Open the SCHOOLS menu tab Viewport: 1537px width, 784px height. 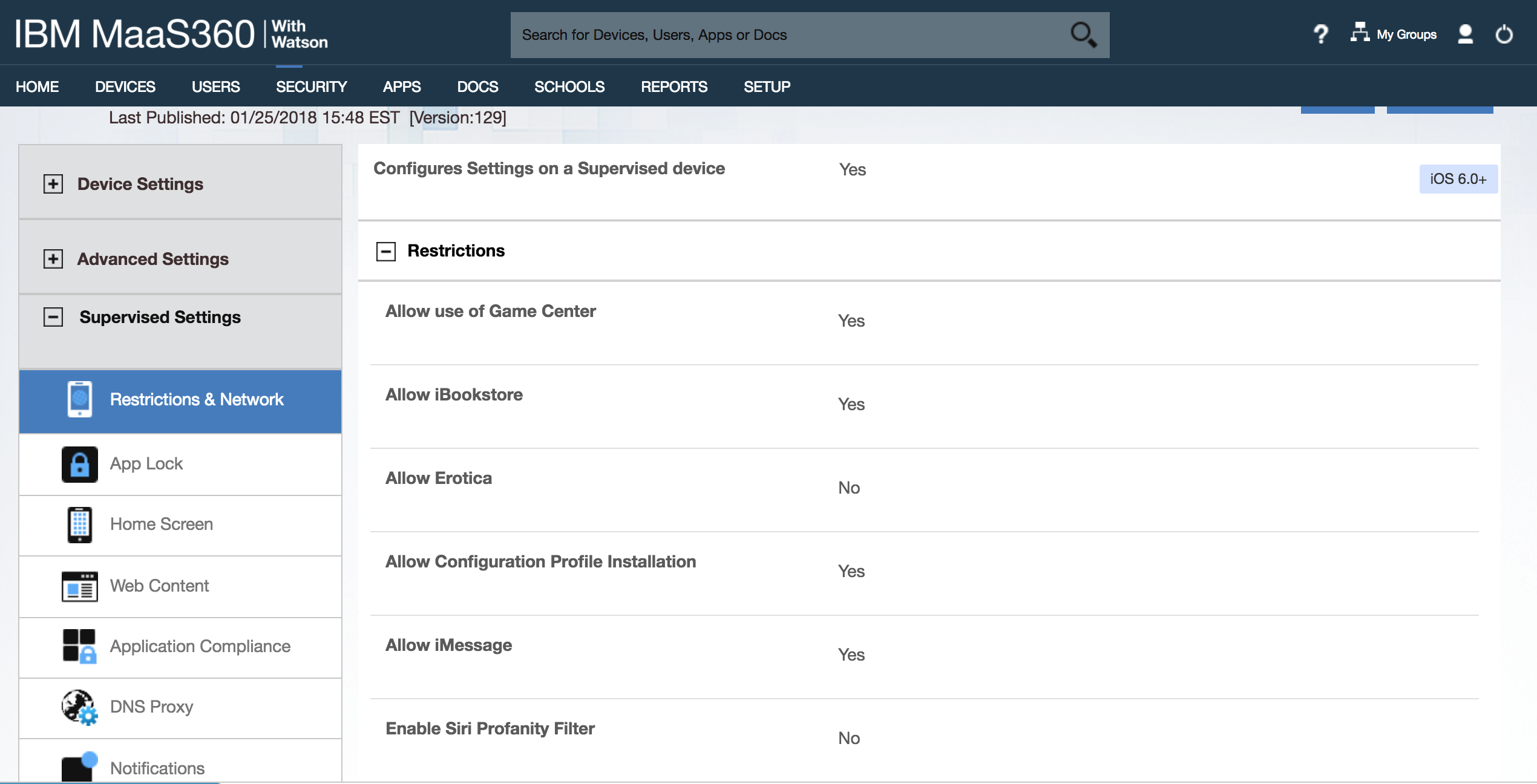[569, 86]
